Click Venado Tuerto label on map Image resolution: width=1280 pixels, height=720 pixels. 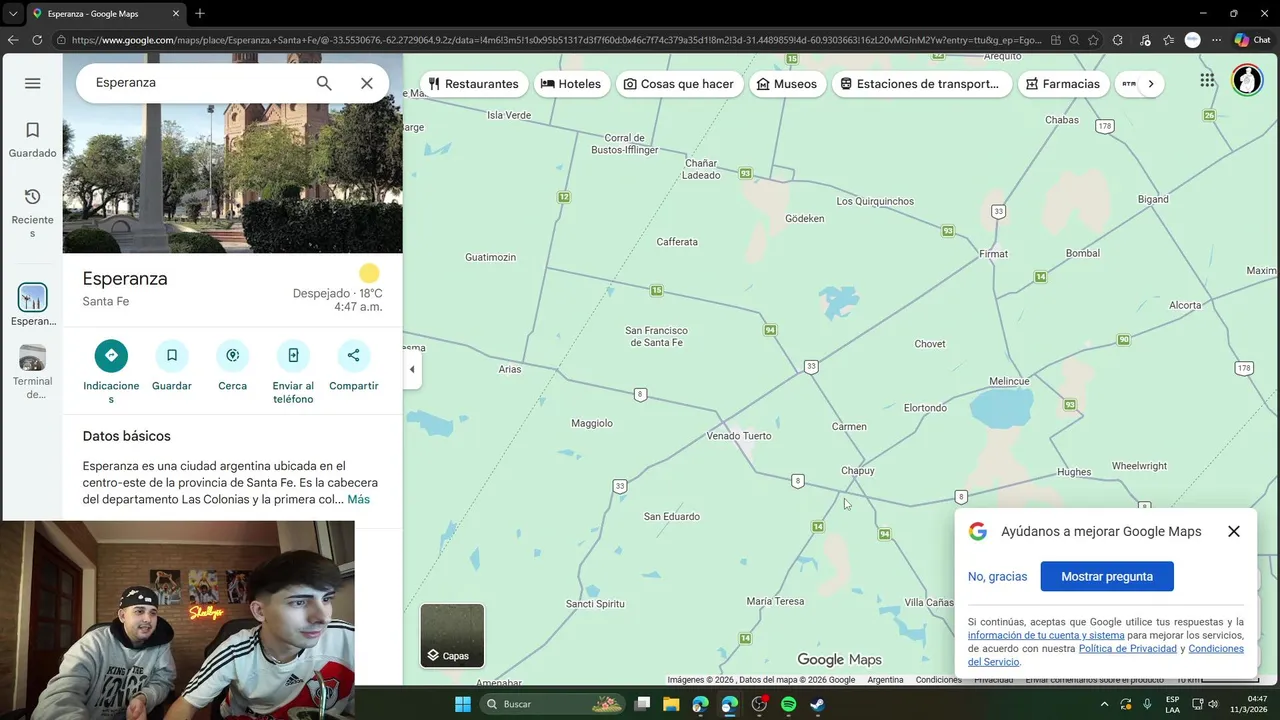(x=739, y=436)
